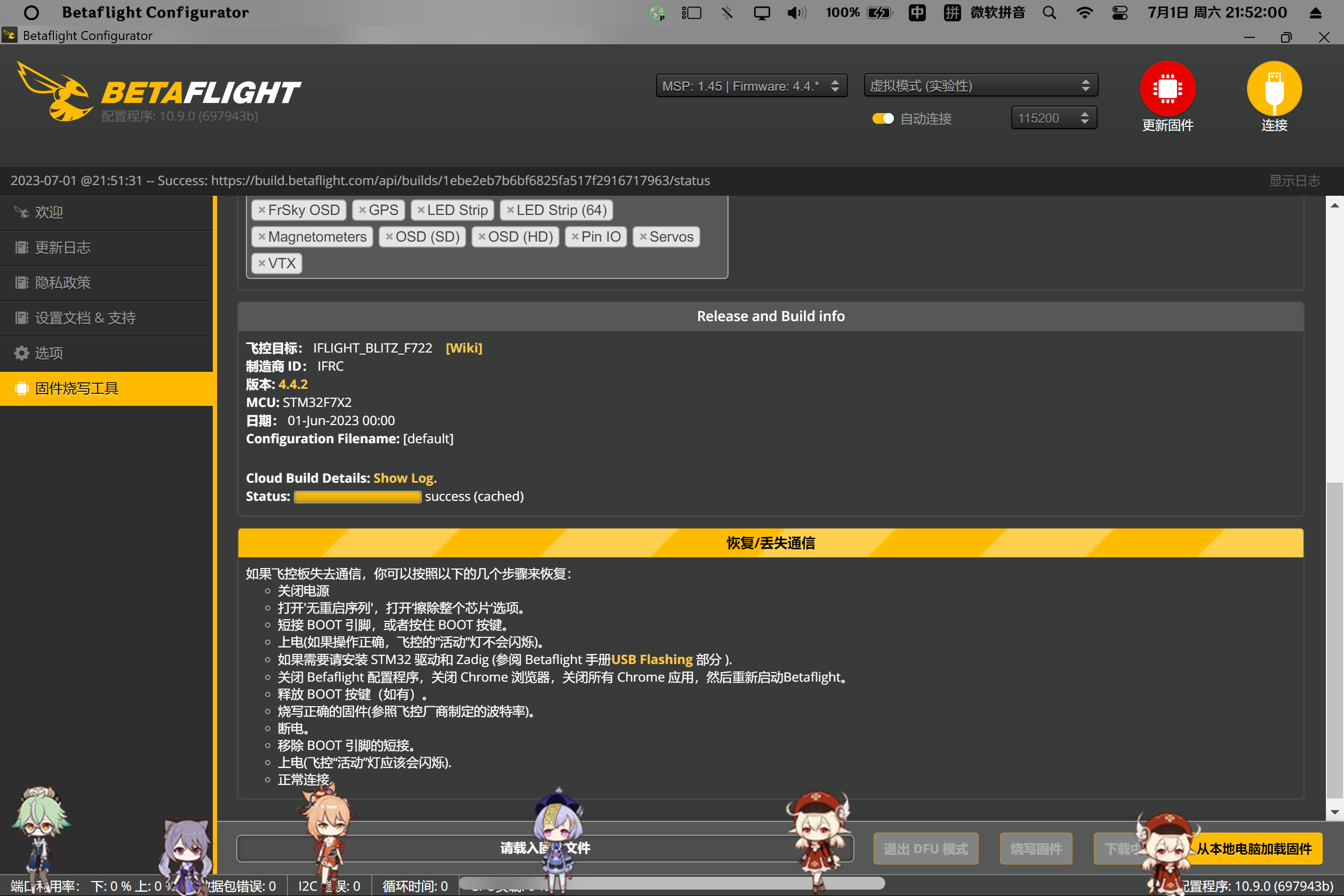Screen dimensions: 1344x896
Task: Click the Release and Build info header
Action: pyautogui.click(x=770, y=316)
